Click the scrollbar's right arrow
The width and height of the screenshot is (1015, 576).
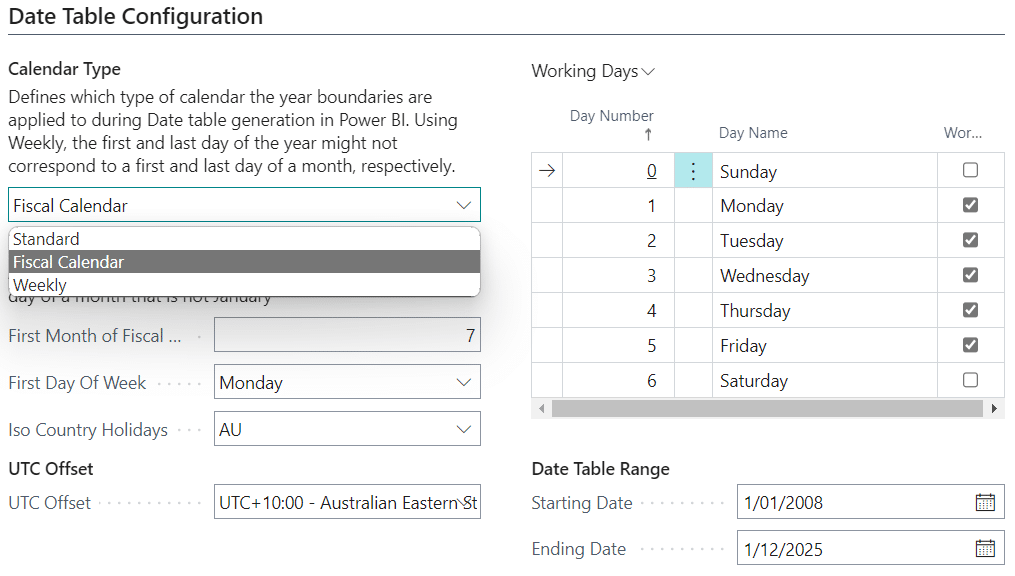pos(994,408)
